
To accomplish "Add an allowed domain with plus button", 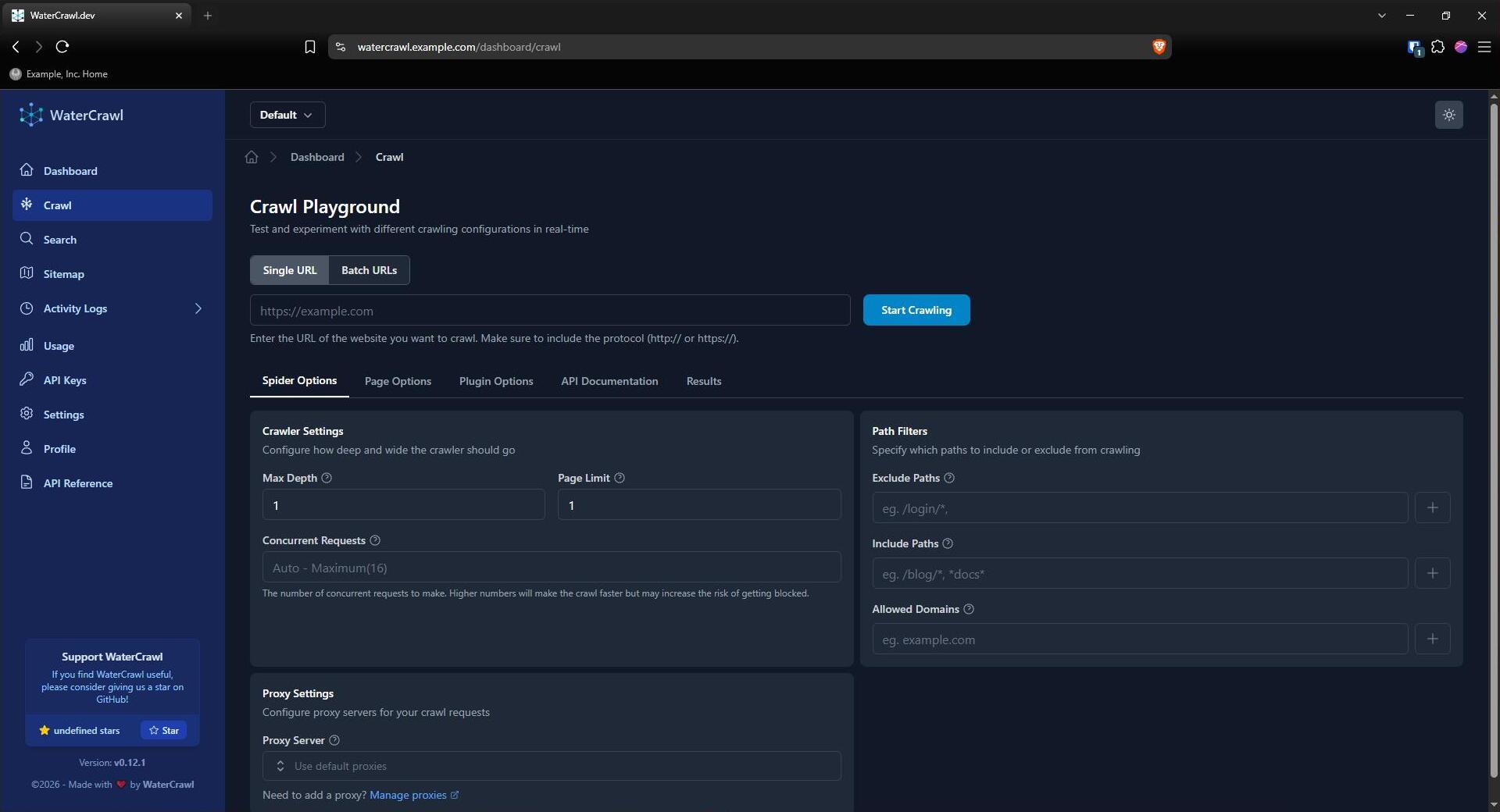I will 1432,639.
